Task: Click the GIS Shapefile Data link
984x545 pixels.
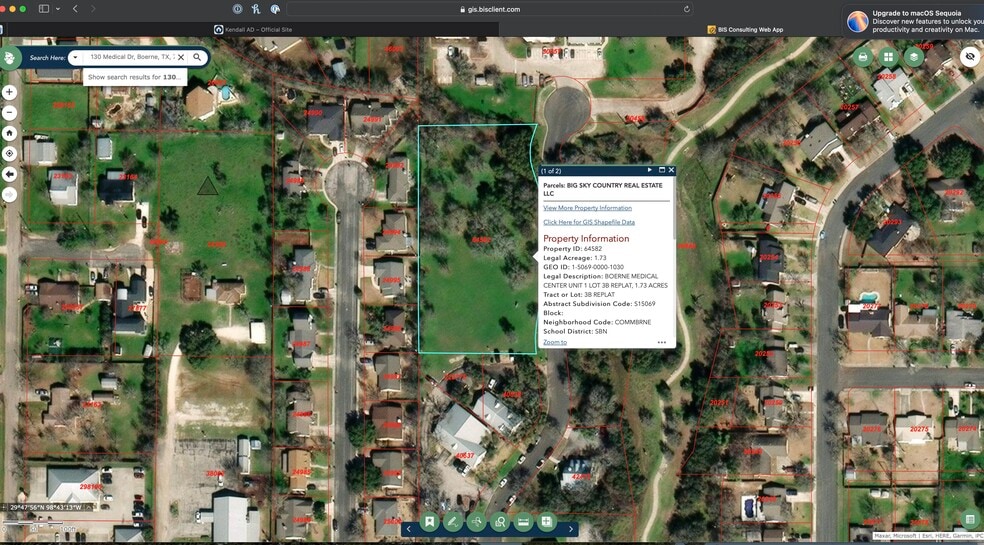Action: 589,222
